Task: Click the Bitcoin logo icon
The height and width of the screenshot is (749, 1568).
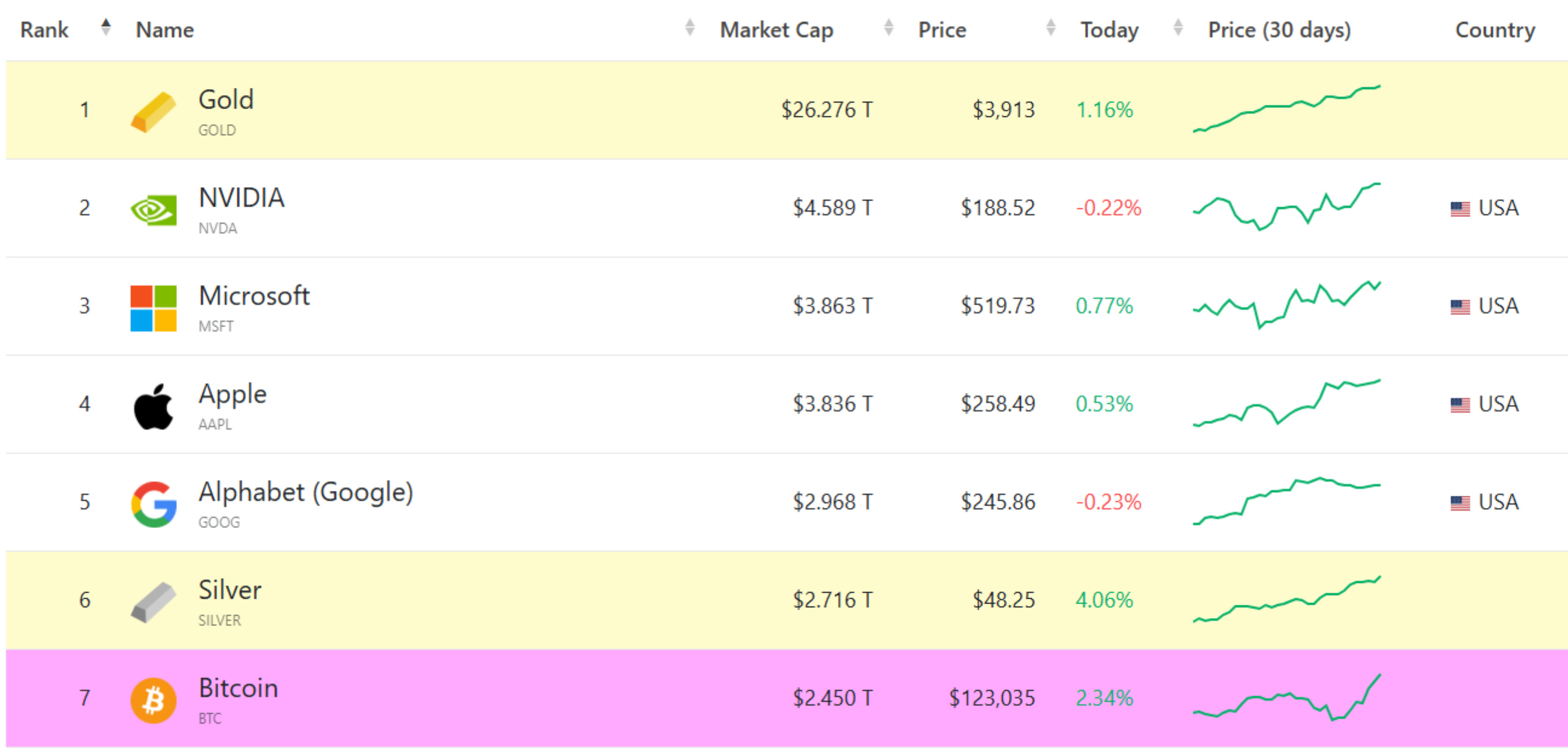Action: [x=153, y=701]
